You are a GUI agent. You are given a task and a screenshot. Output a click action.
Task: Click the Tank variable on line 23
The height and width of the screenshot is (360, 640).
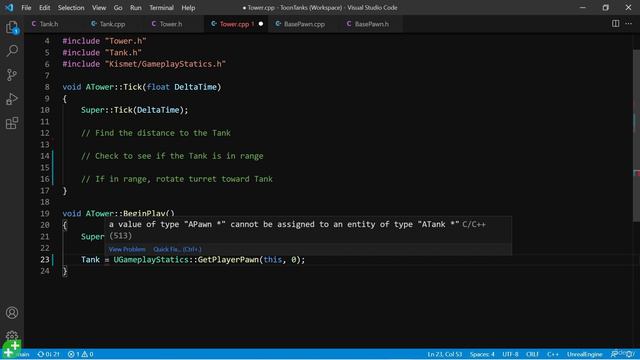click(90, 260)
